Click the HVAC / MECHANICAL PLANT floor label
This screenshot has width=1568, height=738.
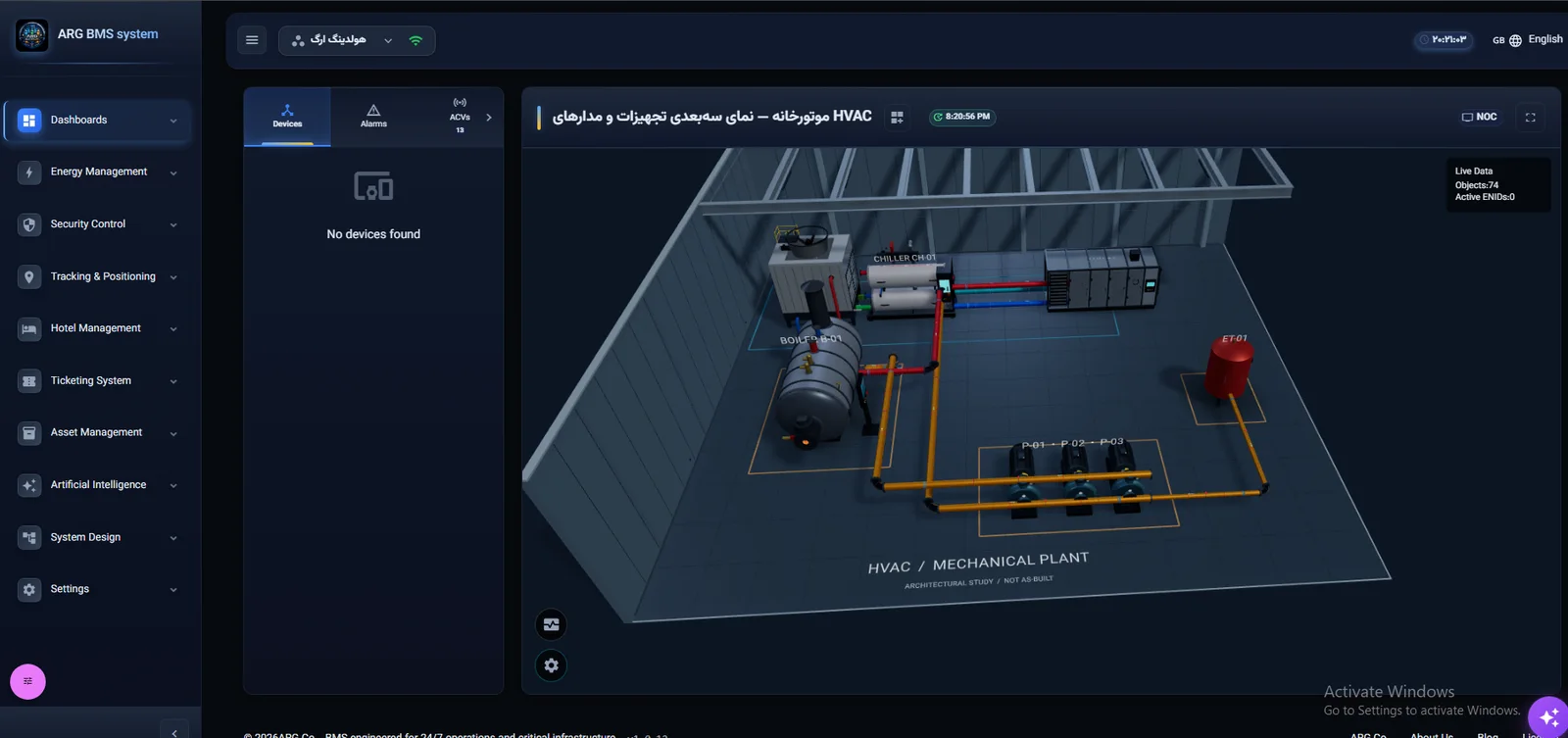click(x=978, y=563)
